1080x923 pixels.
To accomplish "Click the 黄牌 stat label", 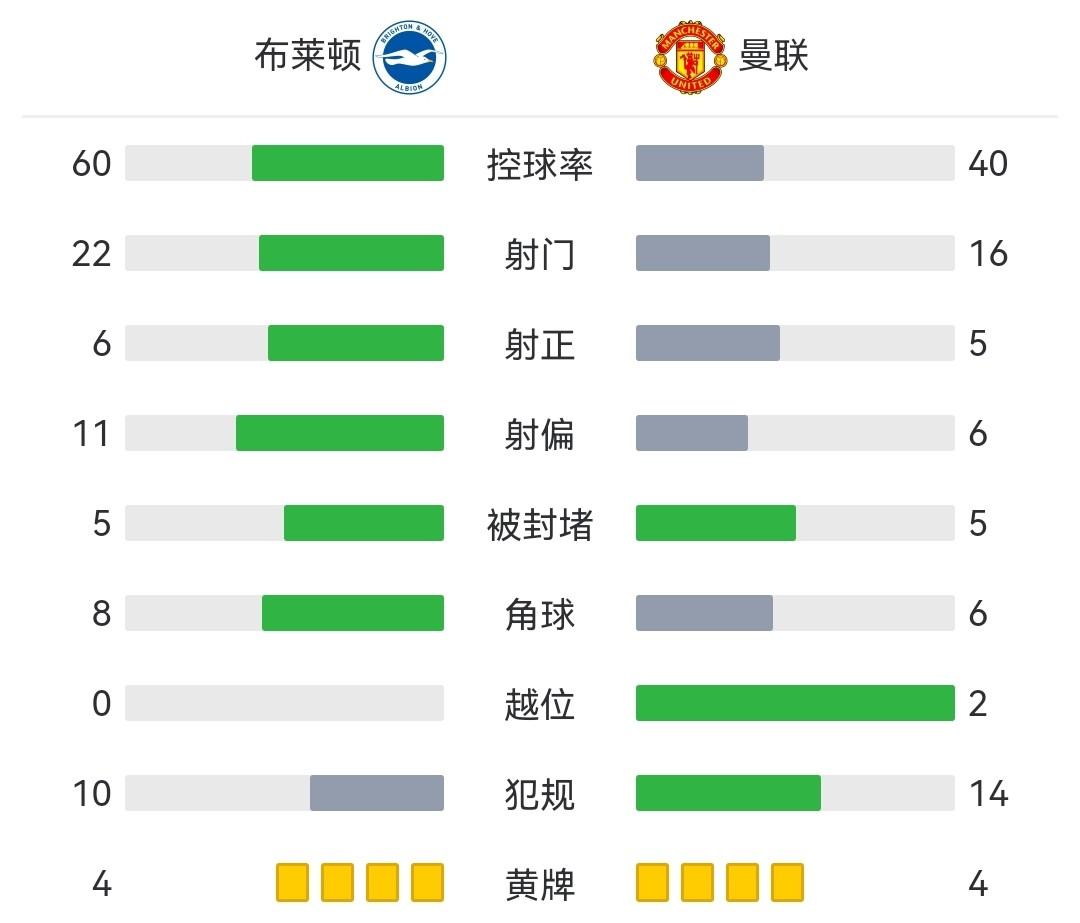I will (x=540, y=884).
